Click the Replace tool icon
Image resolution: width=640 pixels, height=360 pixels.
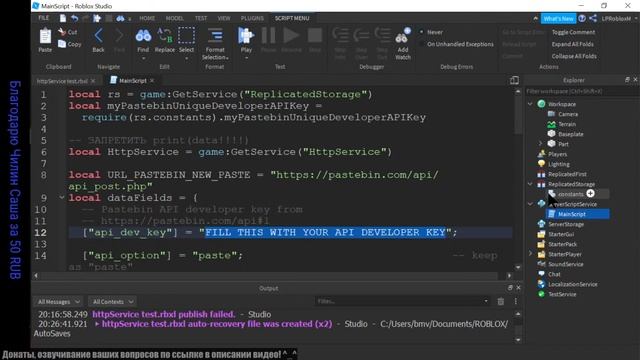pyautogui.click(x=165, y=36)
